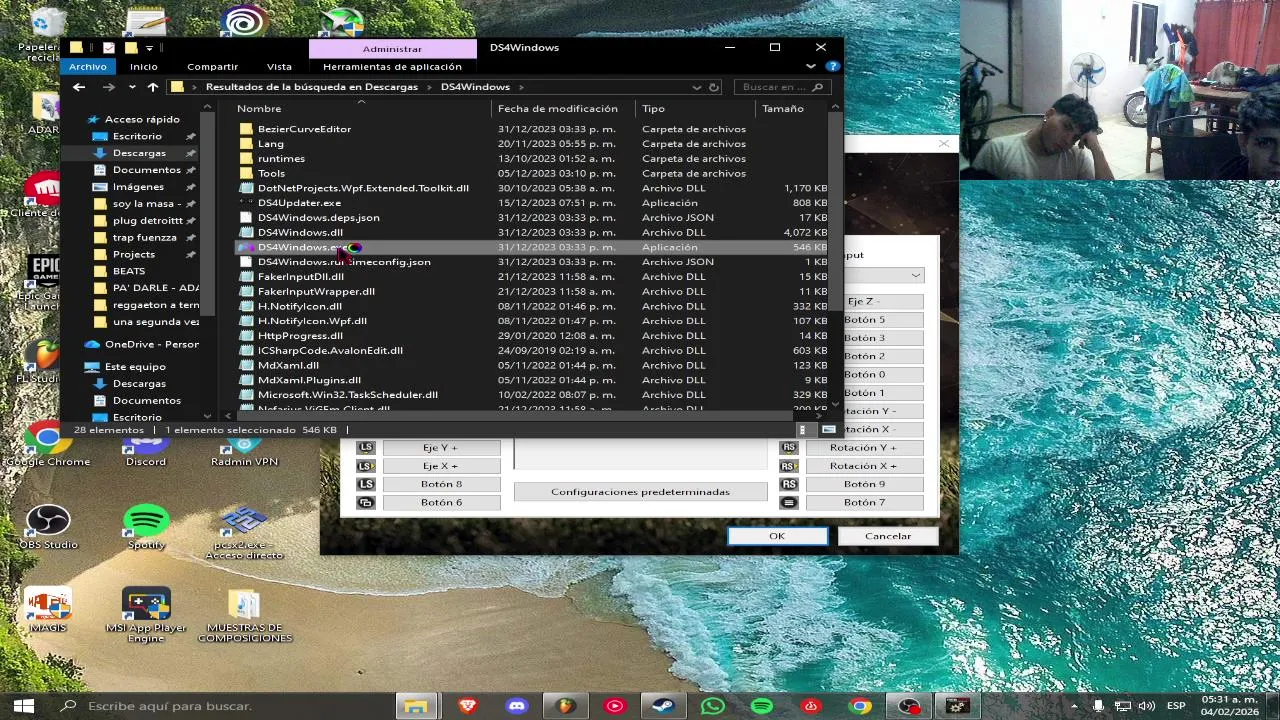The height and width of the screenshot is (720, 1280).
Task: Open the Brave browser taskbar icon
Action: (467, 706)
